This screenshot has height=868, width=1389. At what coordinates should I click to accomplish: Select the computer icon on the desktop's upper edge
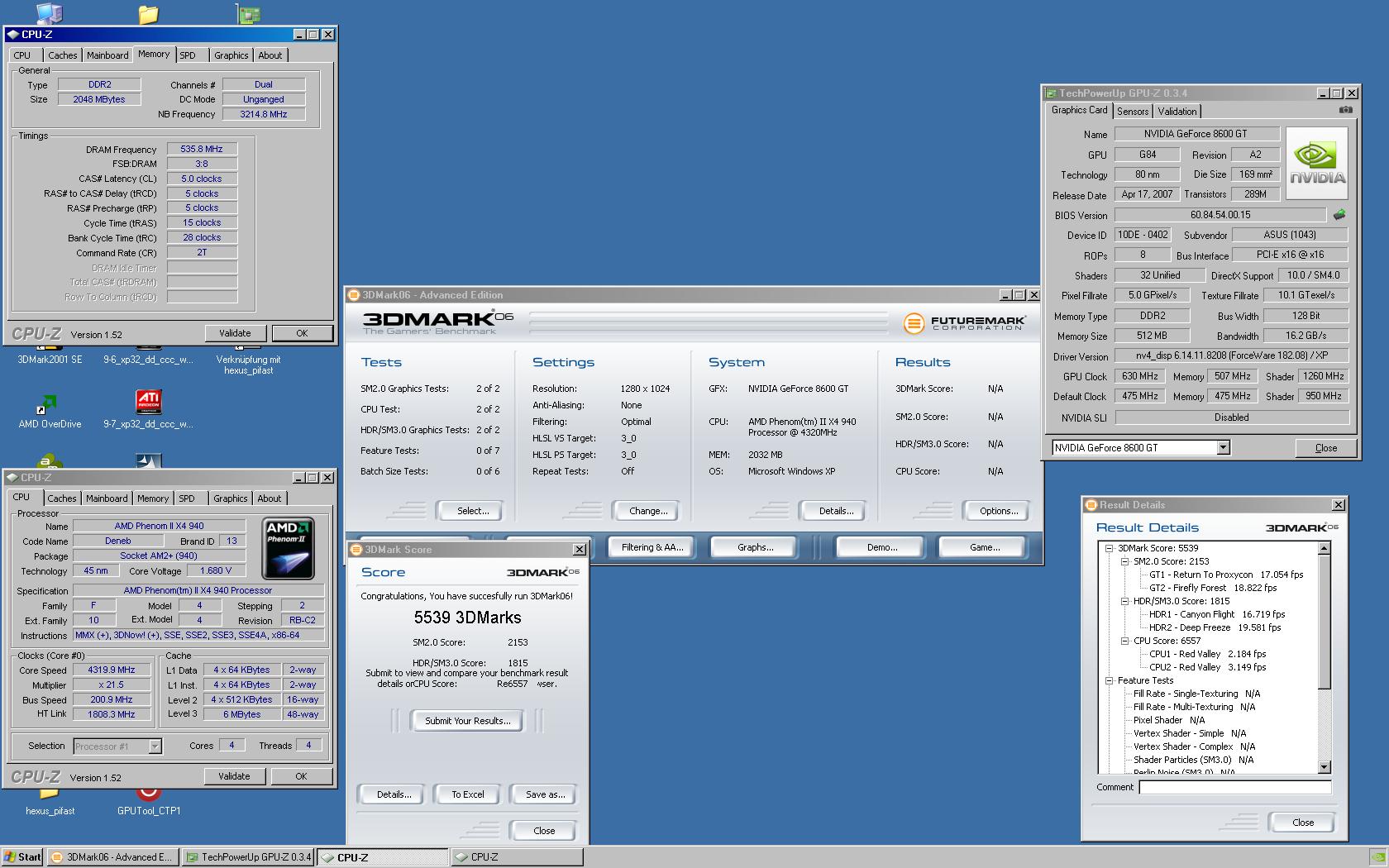(50, 12)
